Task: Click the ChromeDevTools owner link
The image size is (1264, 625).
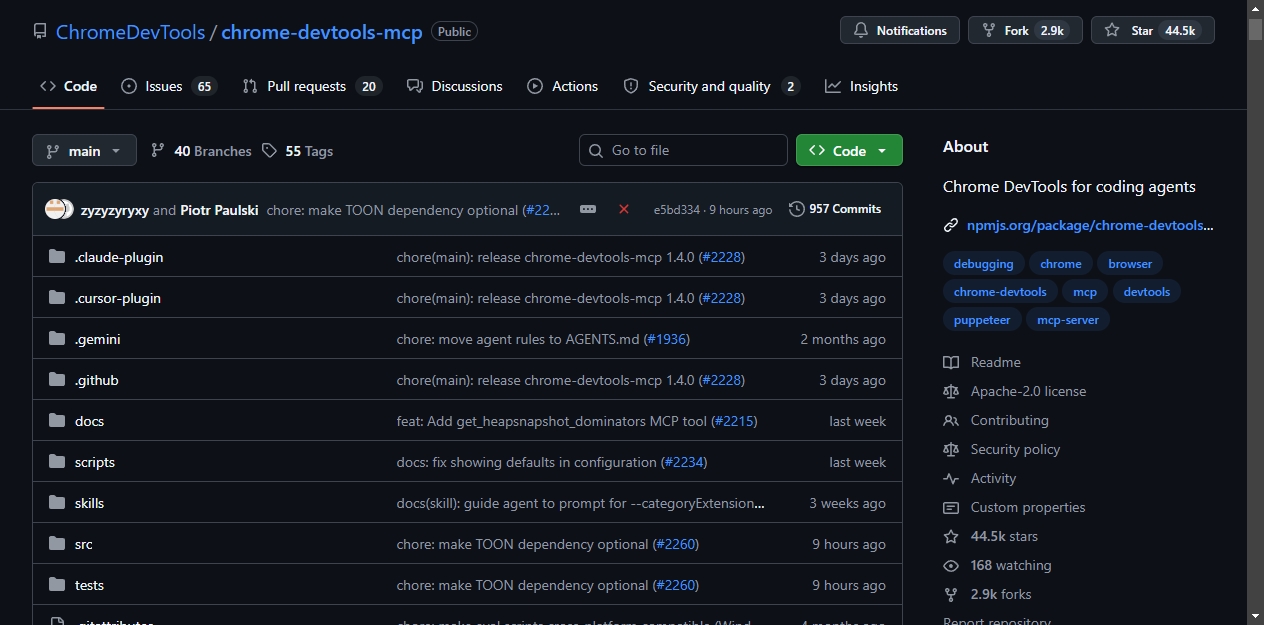Action: [x=130, y=32]
